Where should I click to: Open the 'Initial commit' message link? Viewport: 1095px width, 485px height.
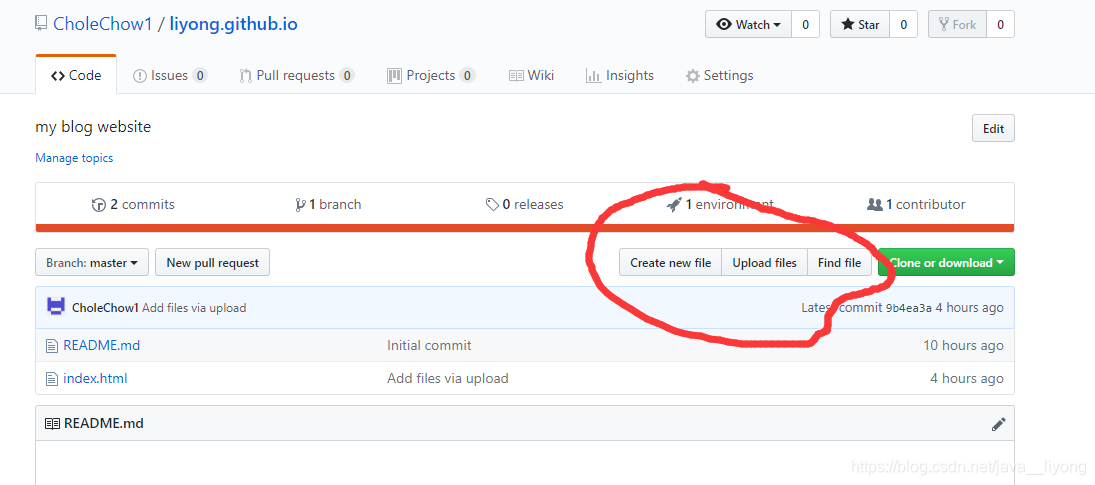click(429, 345)
